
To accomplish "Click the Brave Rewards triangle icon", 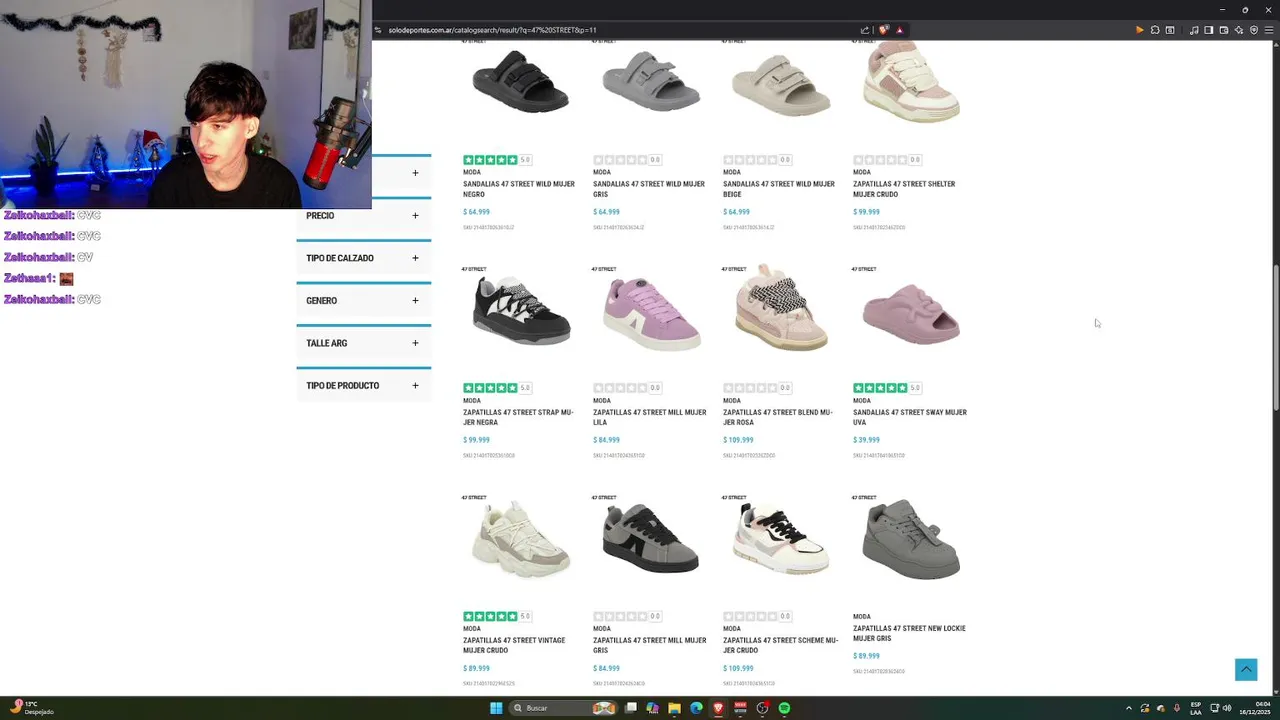I will click(x=899, y=30).
